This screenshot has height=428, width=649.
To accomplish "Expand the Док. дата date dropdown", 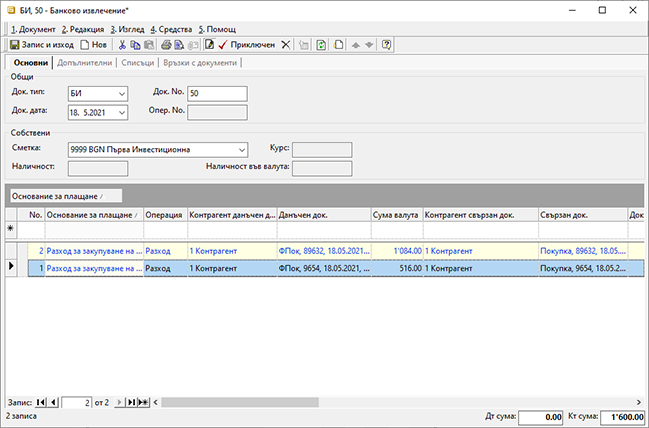I will click(122, 113).
